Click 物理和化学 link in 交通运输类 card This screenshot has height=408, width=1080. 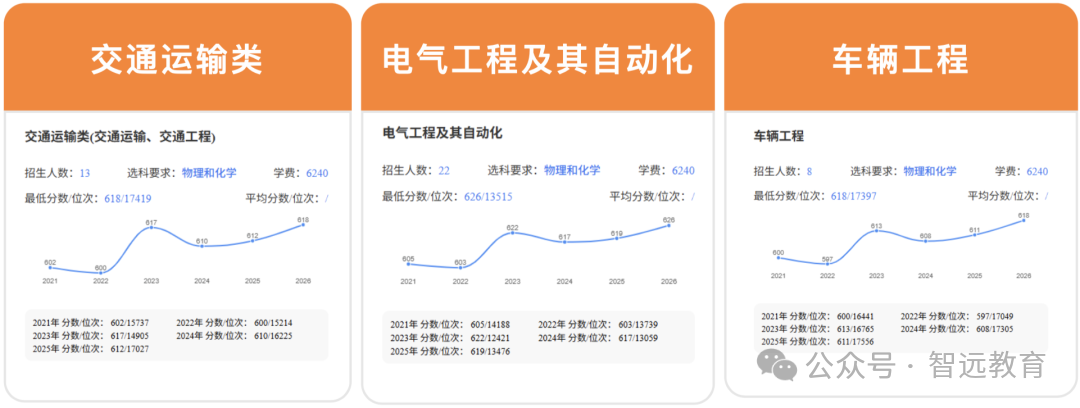pyautogui.click(x=209, y=173)
